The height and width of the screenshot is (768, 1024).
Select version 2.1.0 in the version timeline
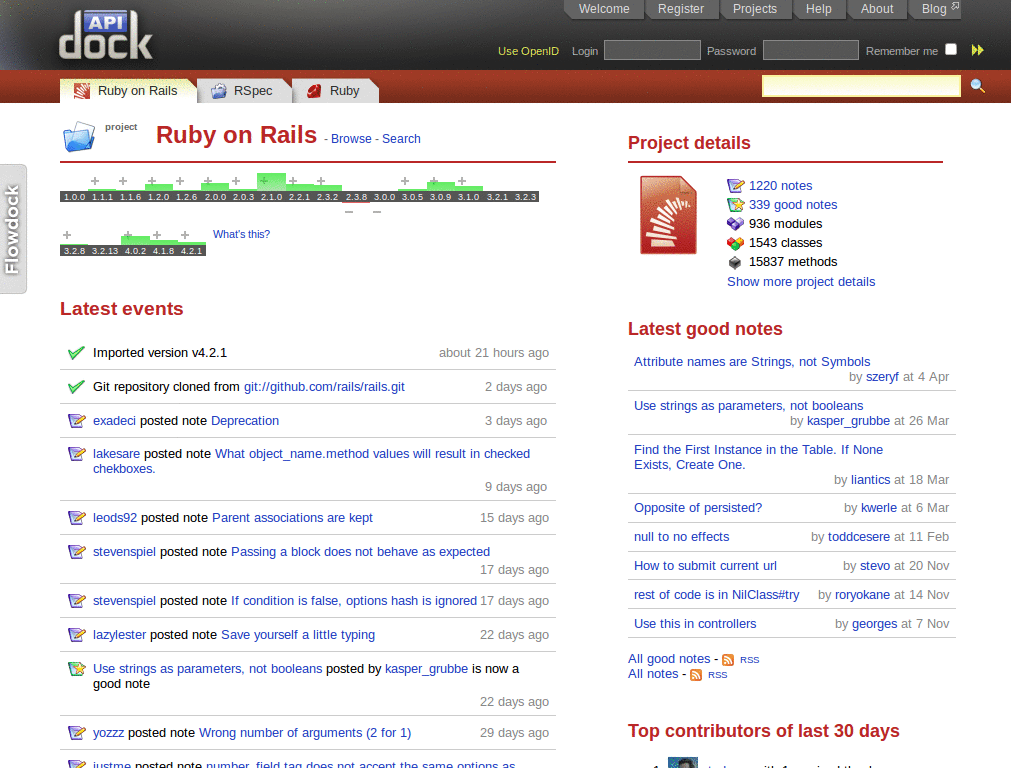[271, 197]
